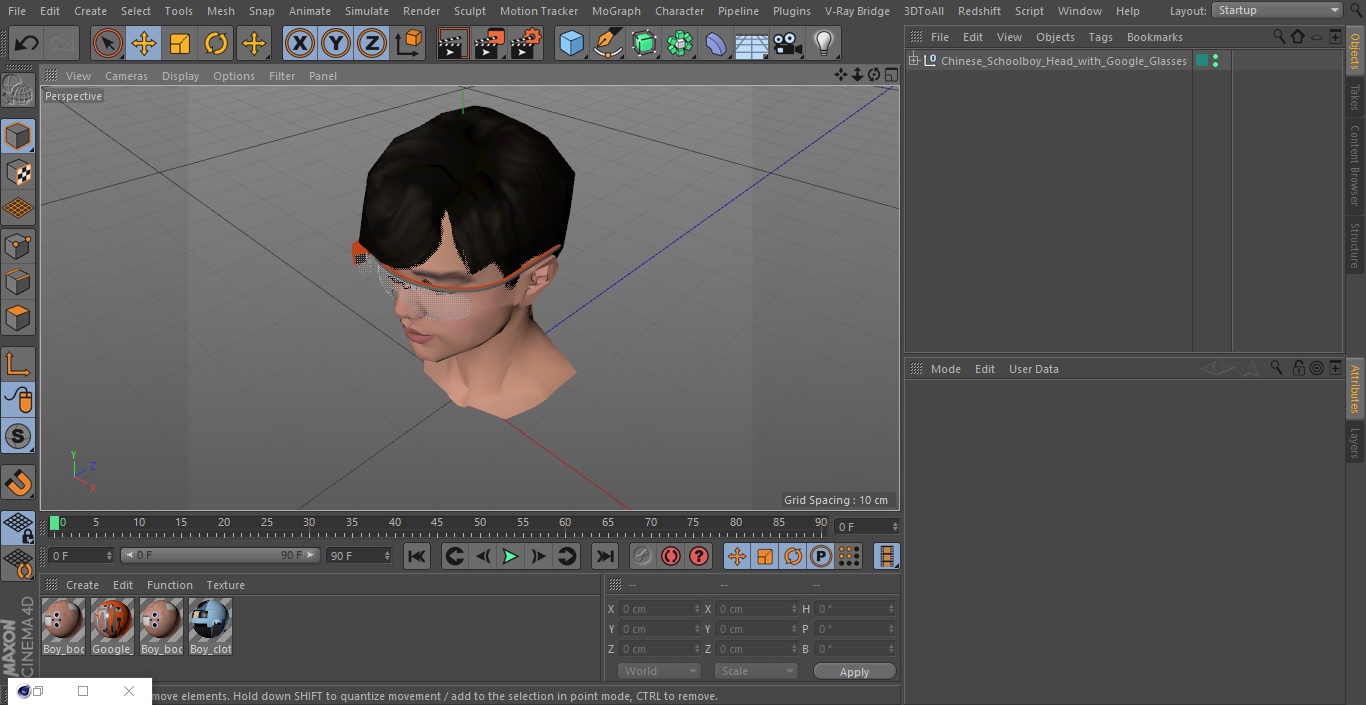Viewport: 1366px width, 705px height.
Task: Open the Simulate menu
Action: click(367, 11)
